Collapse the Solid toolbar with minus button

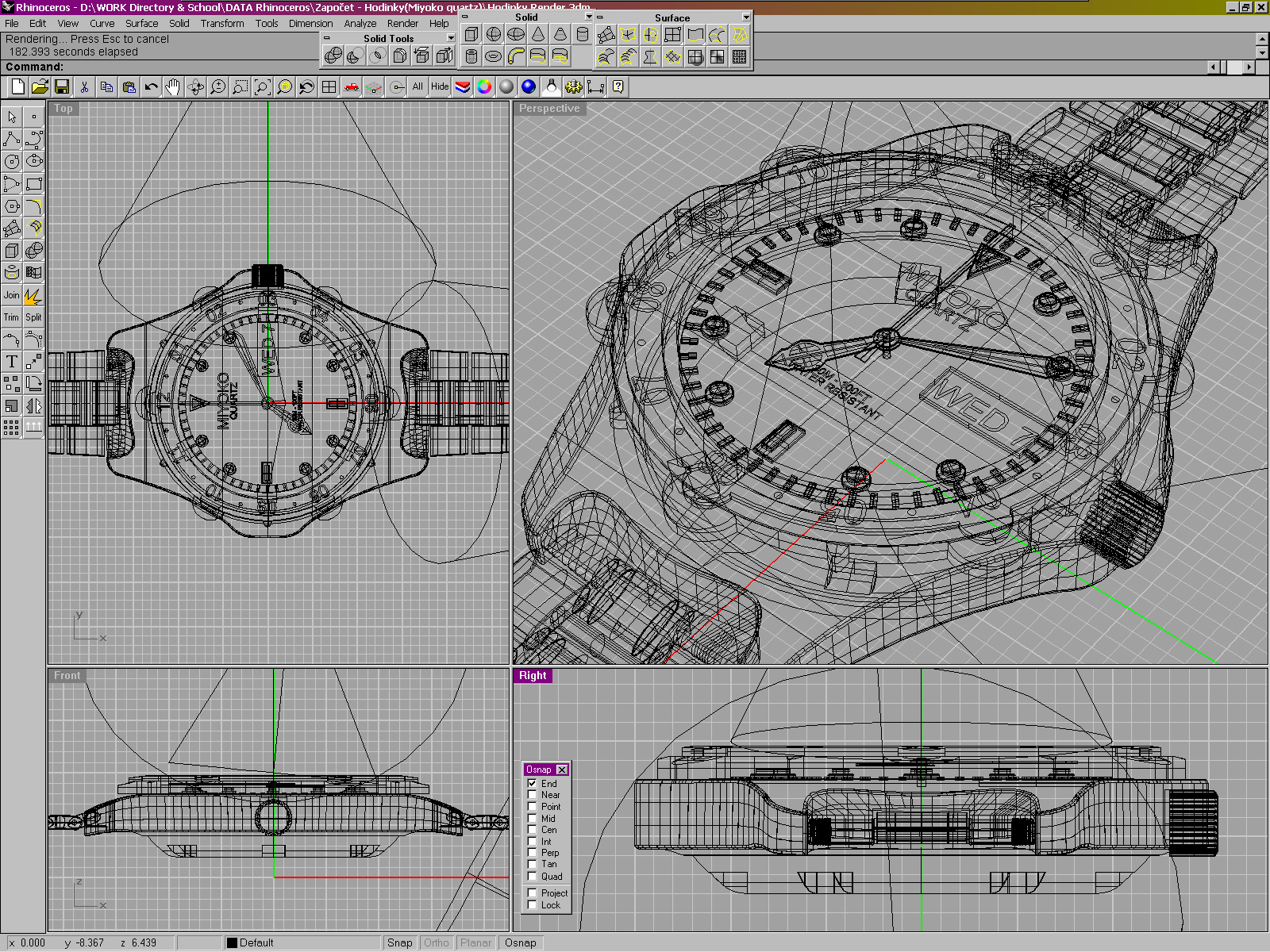pyautogui.click(x=464, y=17)
